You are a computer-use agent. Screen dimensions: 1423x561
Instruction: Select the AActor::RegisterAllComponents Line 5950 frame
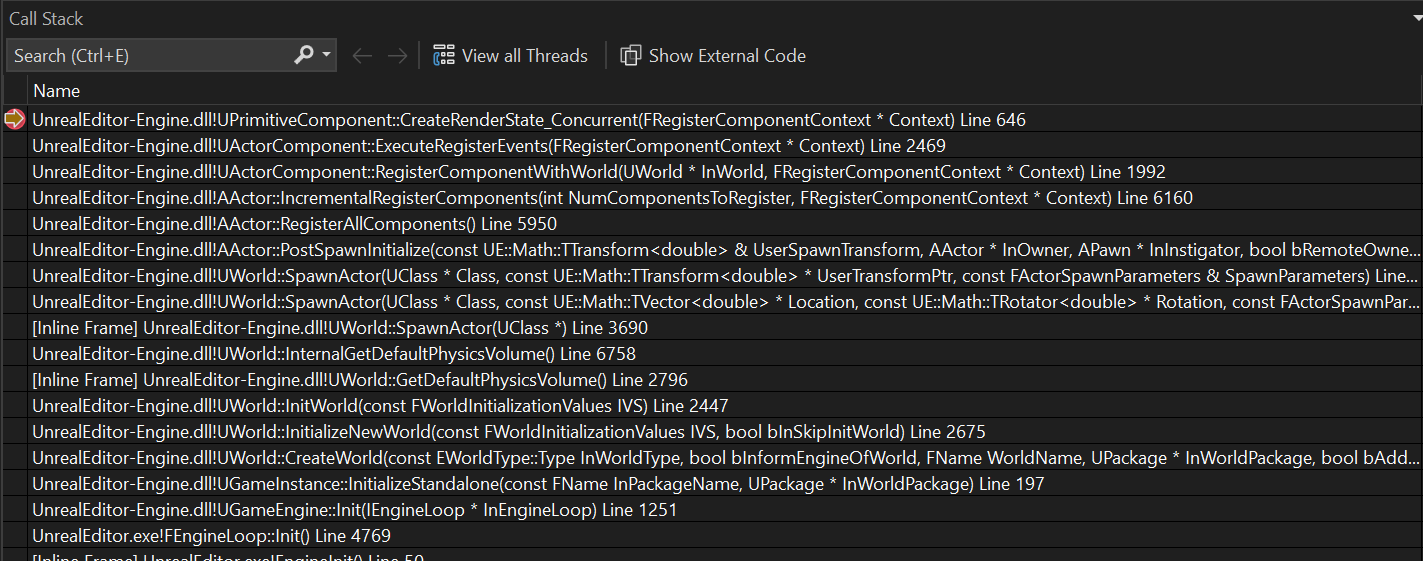(x=294, y=224)
